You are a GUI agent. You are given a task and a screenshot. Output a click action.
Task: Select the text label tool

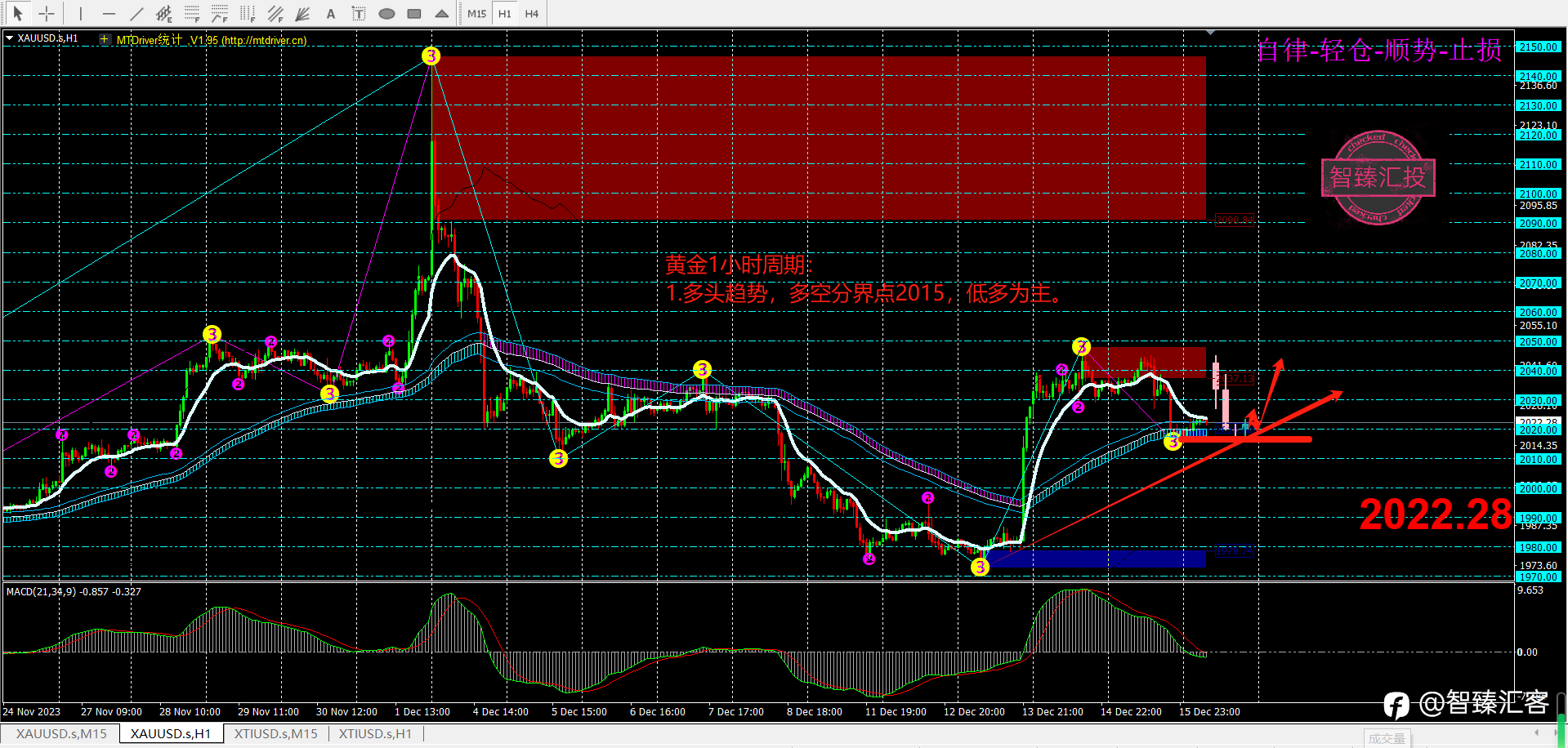click(359, 13)
